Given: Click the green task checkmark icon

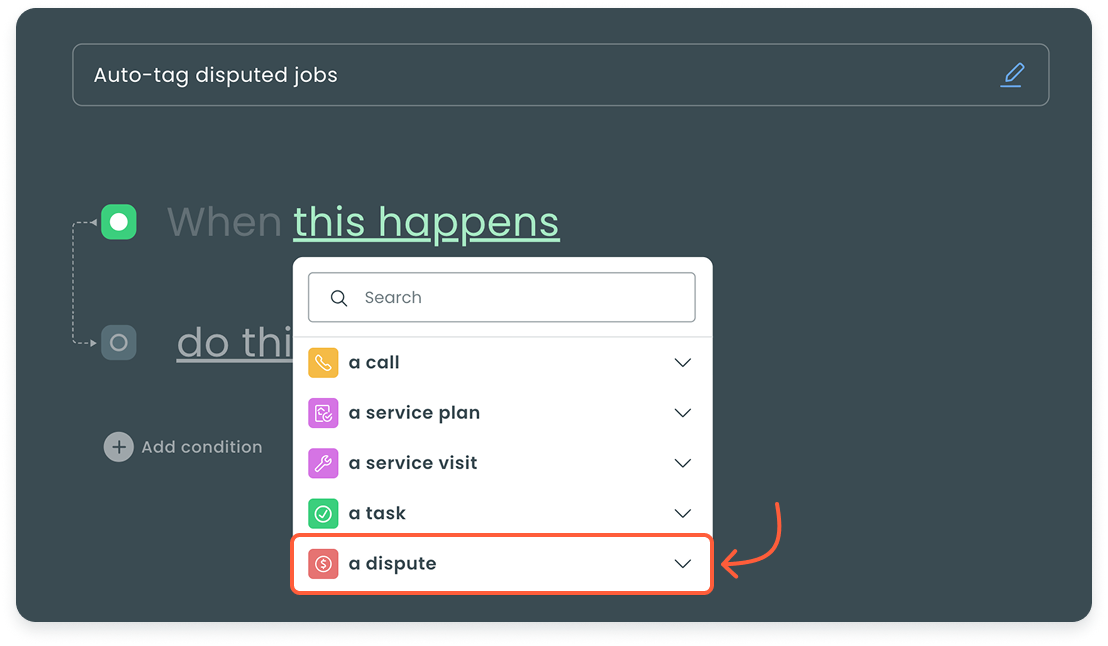Looking at the screenshot, I should [323, 513].
